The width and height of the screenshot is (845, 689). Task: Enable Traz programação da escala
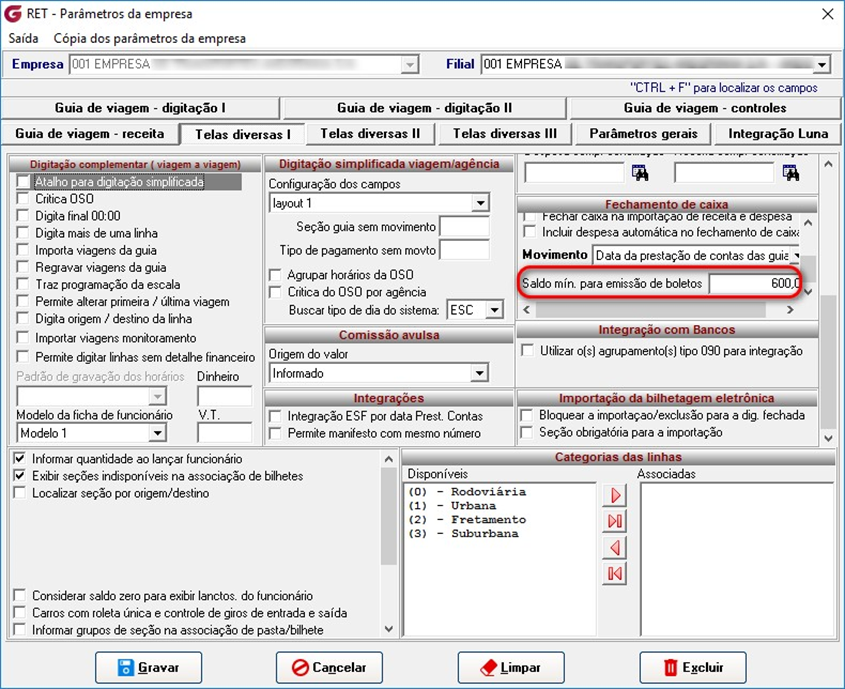(23, 284)
